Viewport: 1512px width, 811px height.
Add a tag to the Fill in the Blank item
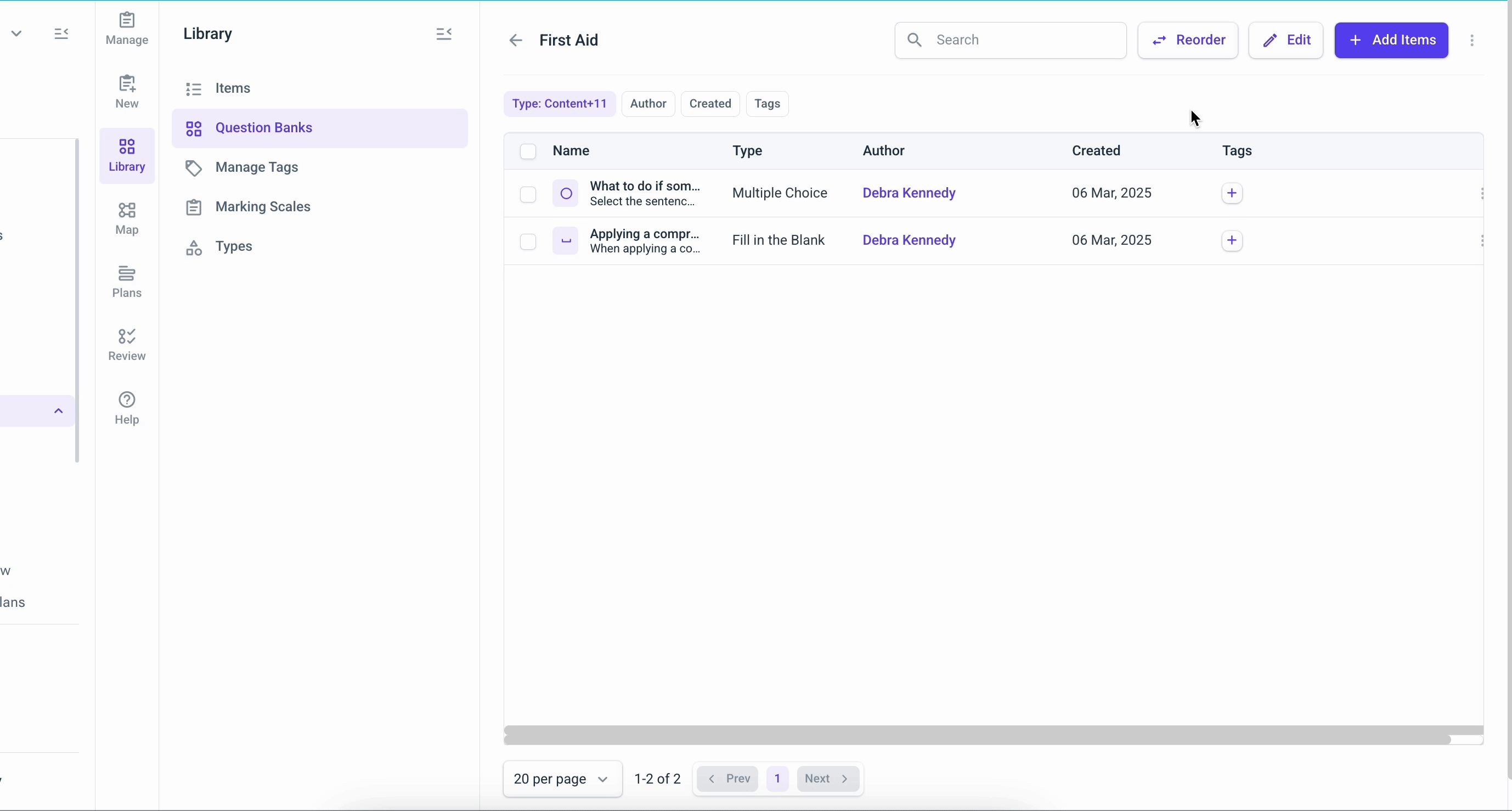(1232, 241)
